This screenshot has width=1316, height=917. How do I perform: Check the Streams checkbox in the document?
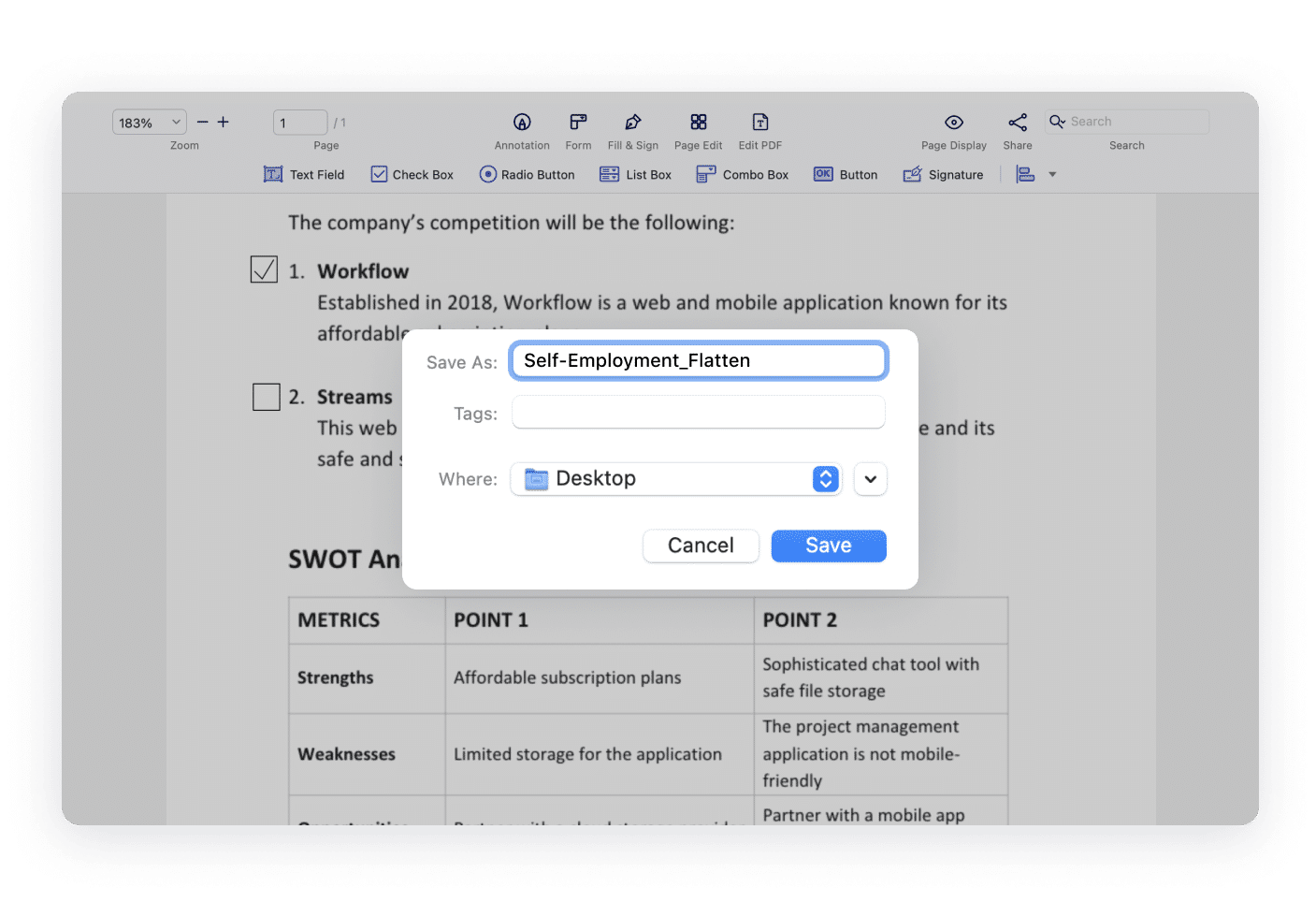click(266, 396)
